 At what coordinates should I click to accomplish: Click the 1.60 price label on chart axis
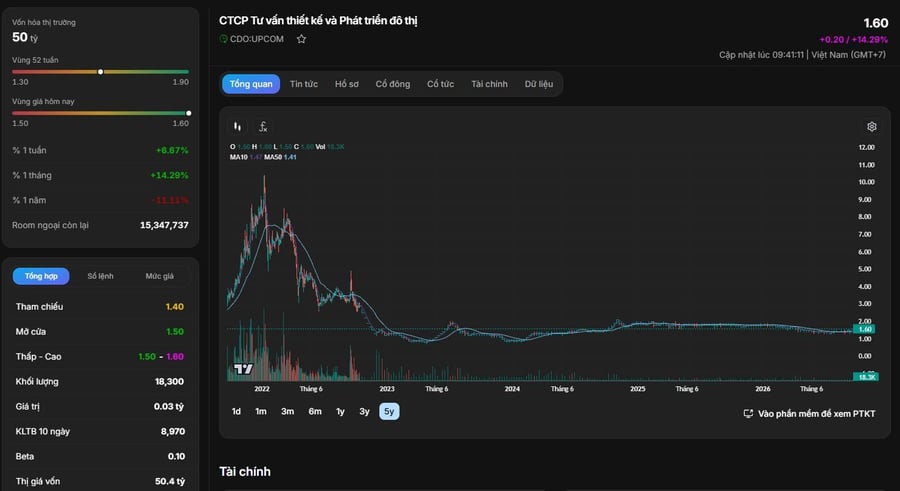865,329
